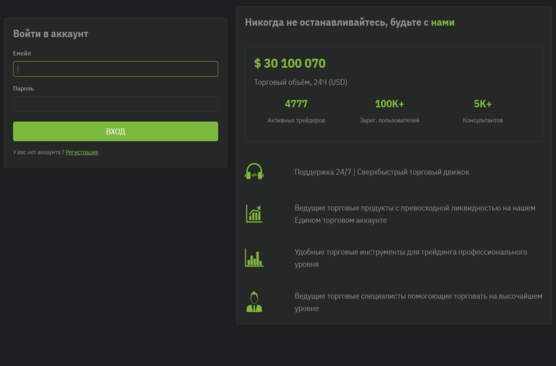Click the 'Ведущие торговые специалисты' feature text
The image size is (556, 366).
418,302
